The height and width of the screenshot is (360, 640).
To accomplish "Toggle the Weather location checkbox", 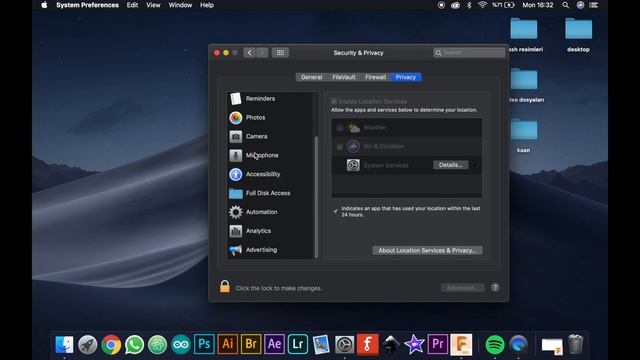I will 340,128.
